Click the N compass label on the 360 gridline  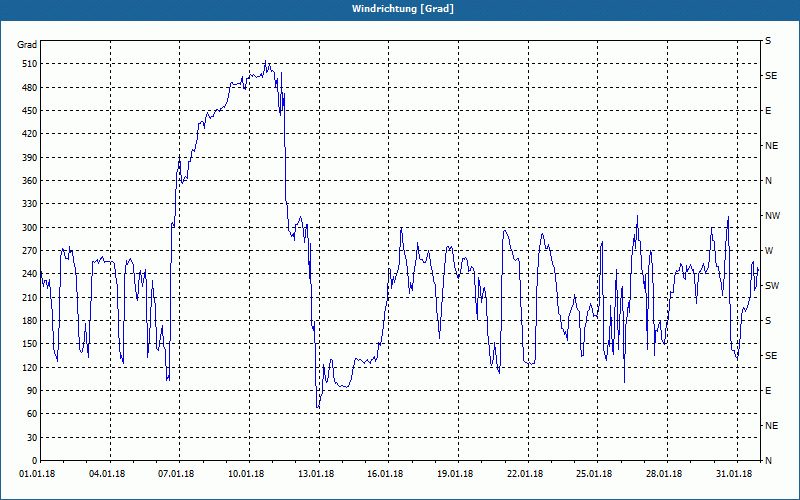[x=768, y=181]
